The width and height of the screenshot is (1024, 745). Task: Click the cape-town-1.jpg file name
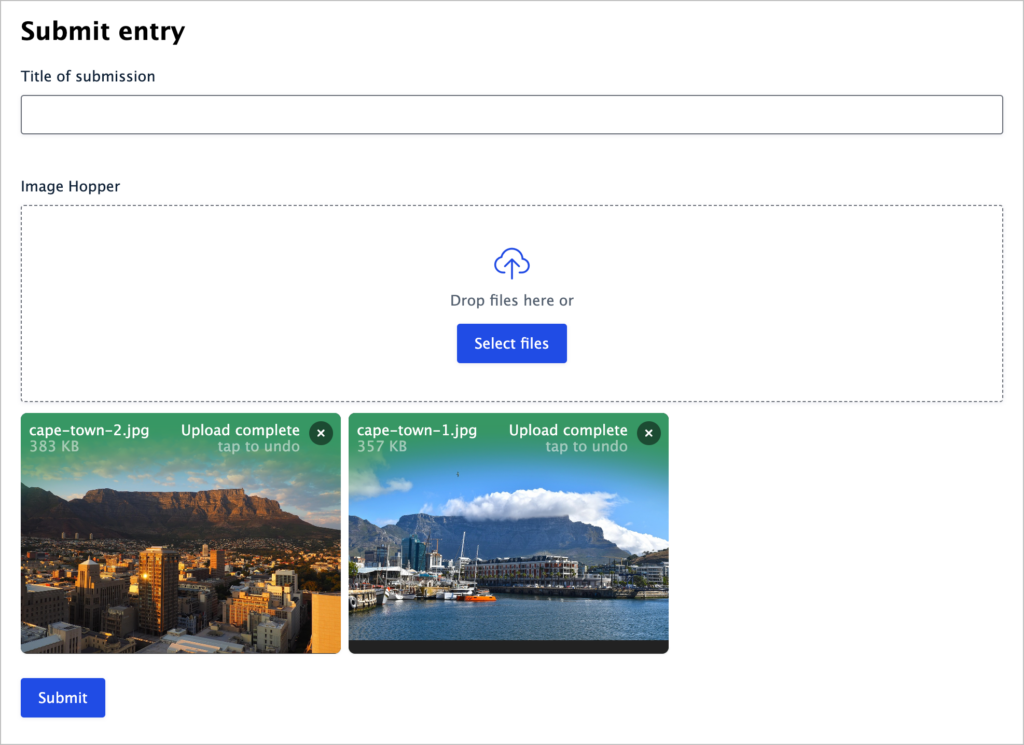[x=417, y=430]
